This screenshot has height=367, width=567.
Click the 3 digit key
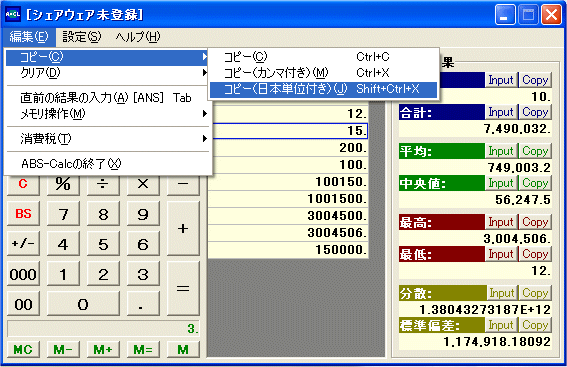point(143,274)
